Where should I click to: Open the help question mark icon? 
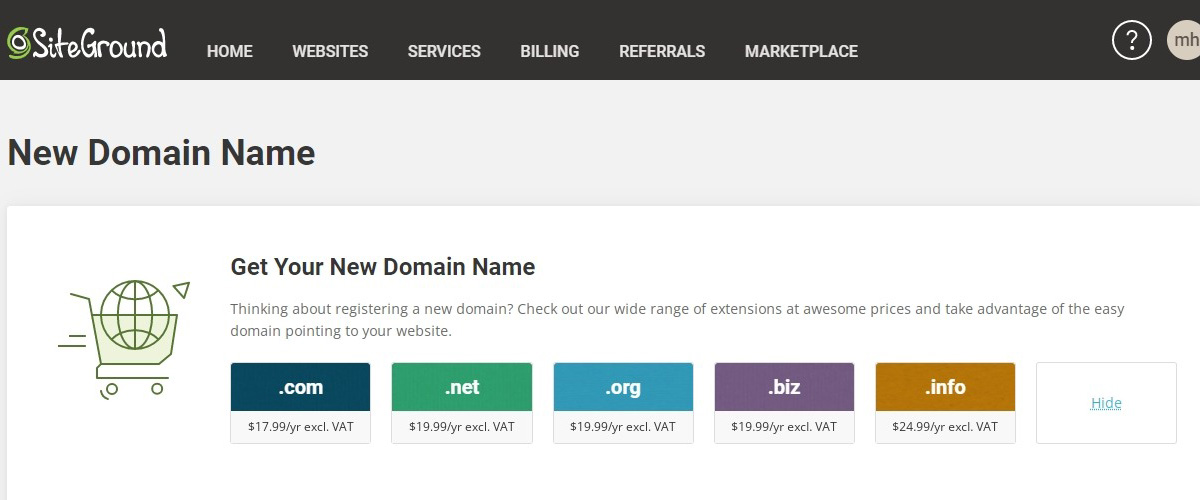tap(1132, 40)
